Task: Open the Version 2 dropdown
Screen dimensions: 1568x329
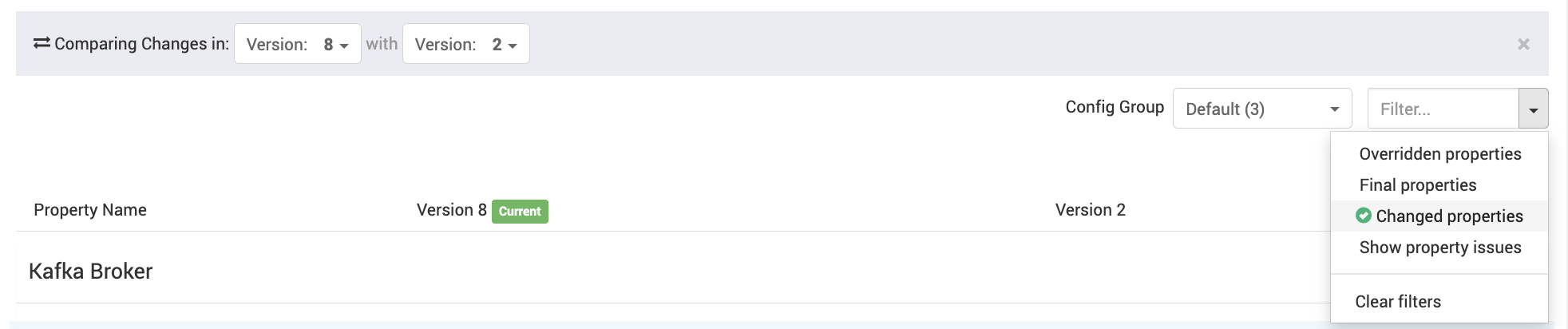Action: 465,44
